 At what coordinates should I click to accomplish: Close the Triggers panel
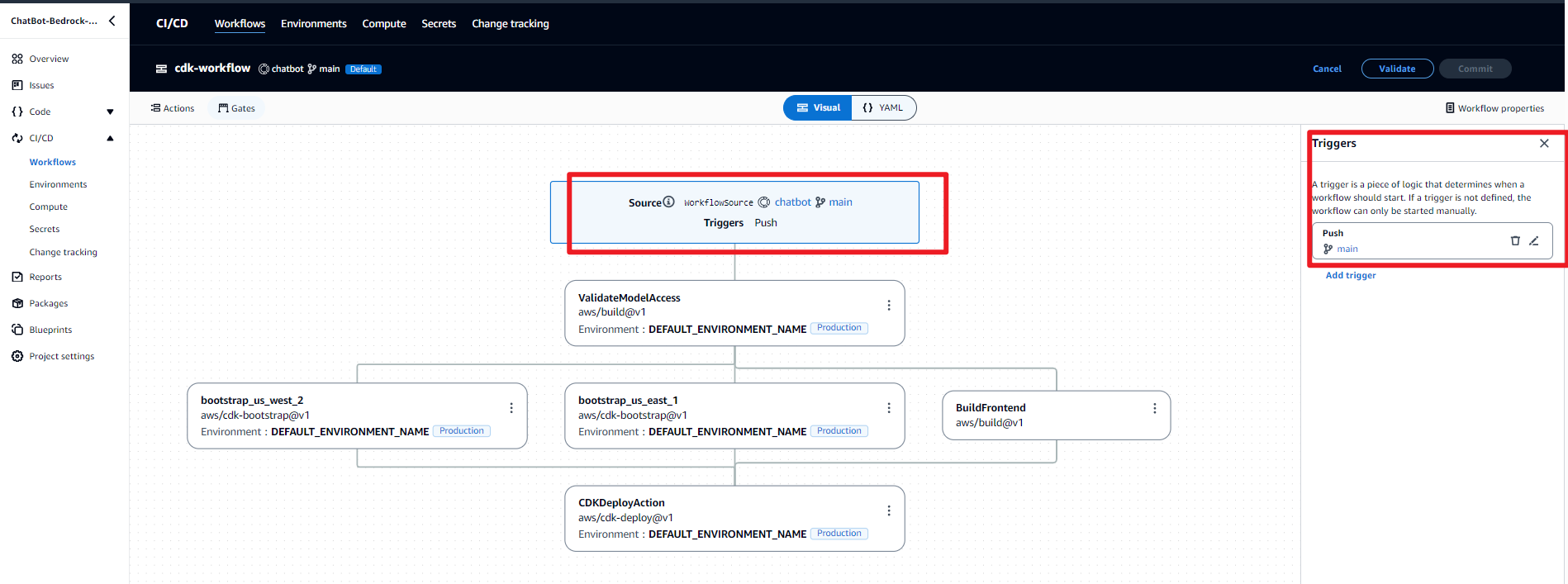tap(1544, 144)
